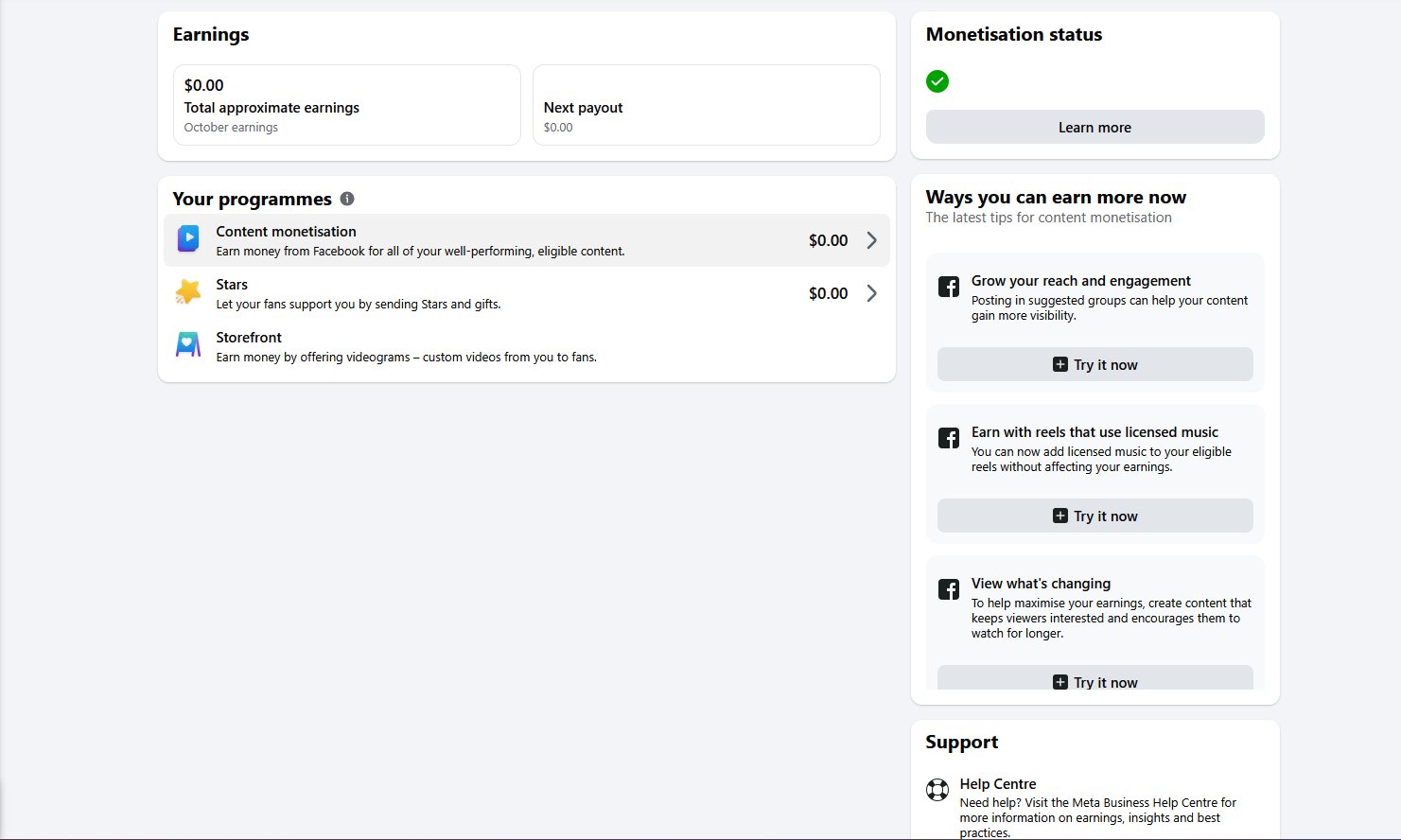Viewport: 1401px width, 840px height.
Task: Click the October earnings label
Action: click(x=231, y=128)
